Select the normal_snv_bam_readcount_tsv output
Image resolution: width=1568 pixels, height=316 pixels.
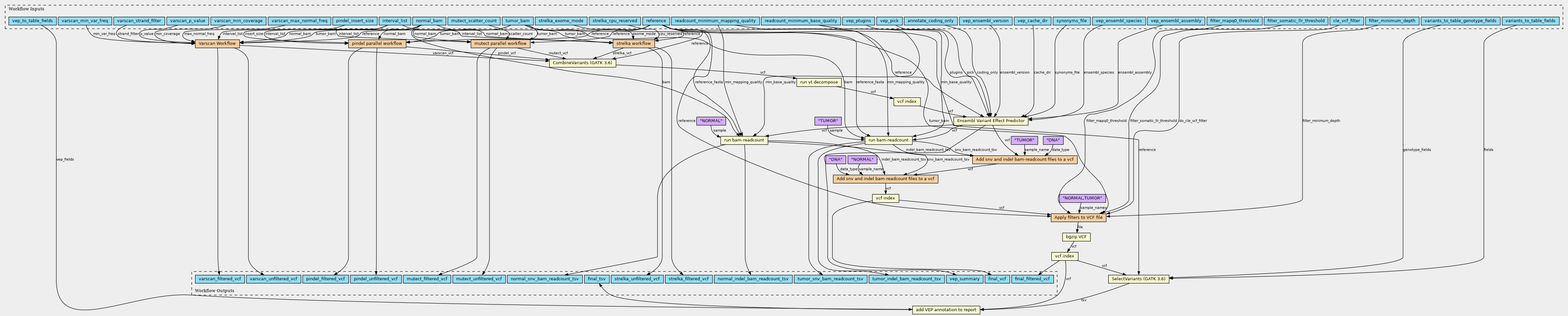click(545, 279)
